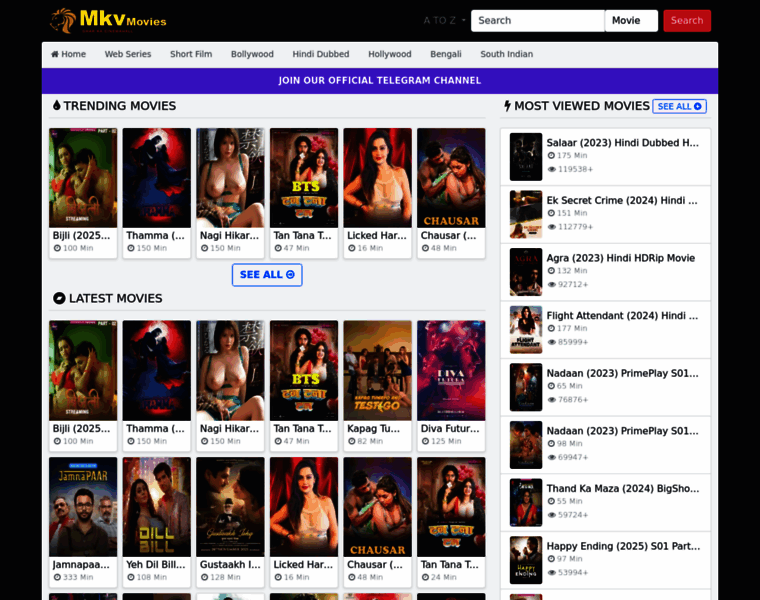
Task: Click the 108 Min duration on Yeh Dil Bill
Action: (152, 577)
